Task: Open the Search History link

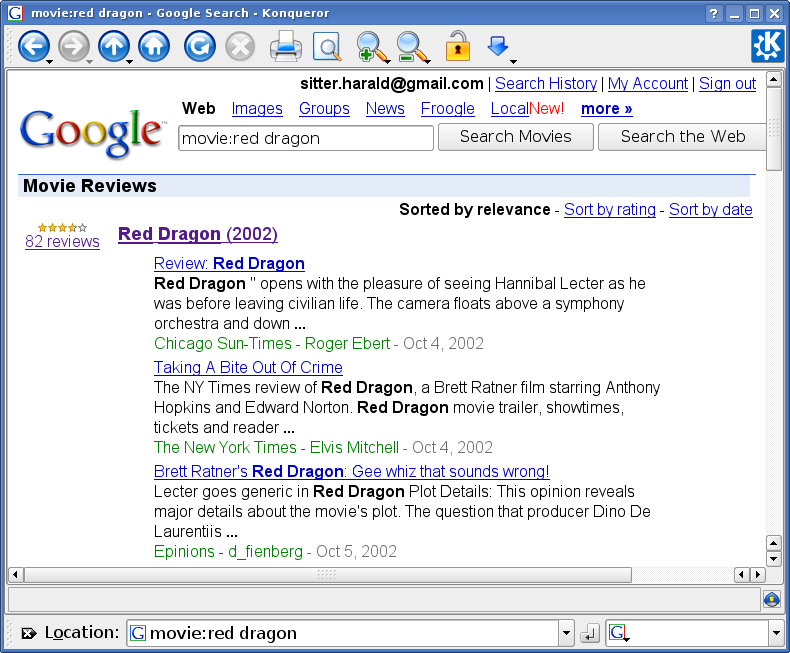Action: point(546,84)
